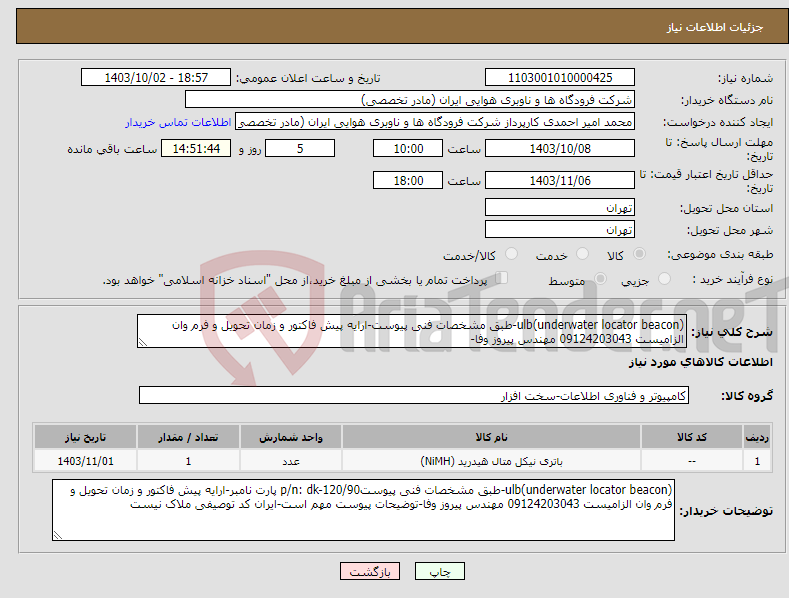Toggle the اسناد خزانه اسلامی payment checkbox
Viewport: 789px width, 598px height.
tap(502, 278)
